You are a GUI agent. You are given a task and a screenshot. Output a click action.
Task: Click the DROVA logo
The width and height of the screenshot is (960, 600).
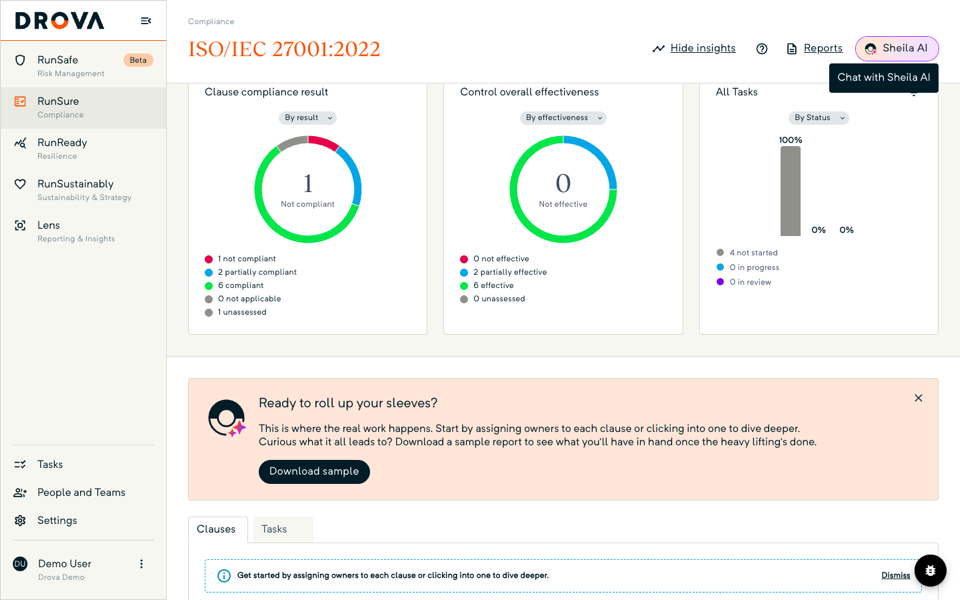click(59, 21)
